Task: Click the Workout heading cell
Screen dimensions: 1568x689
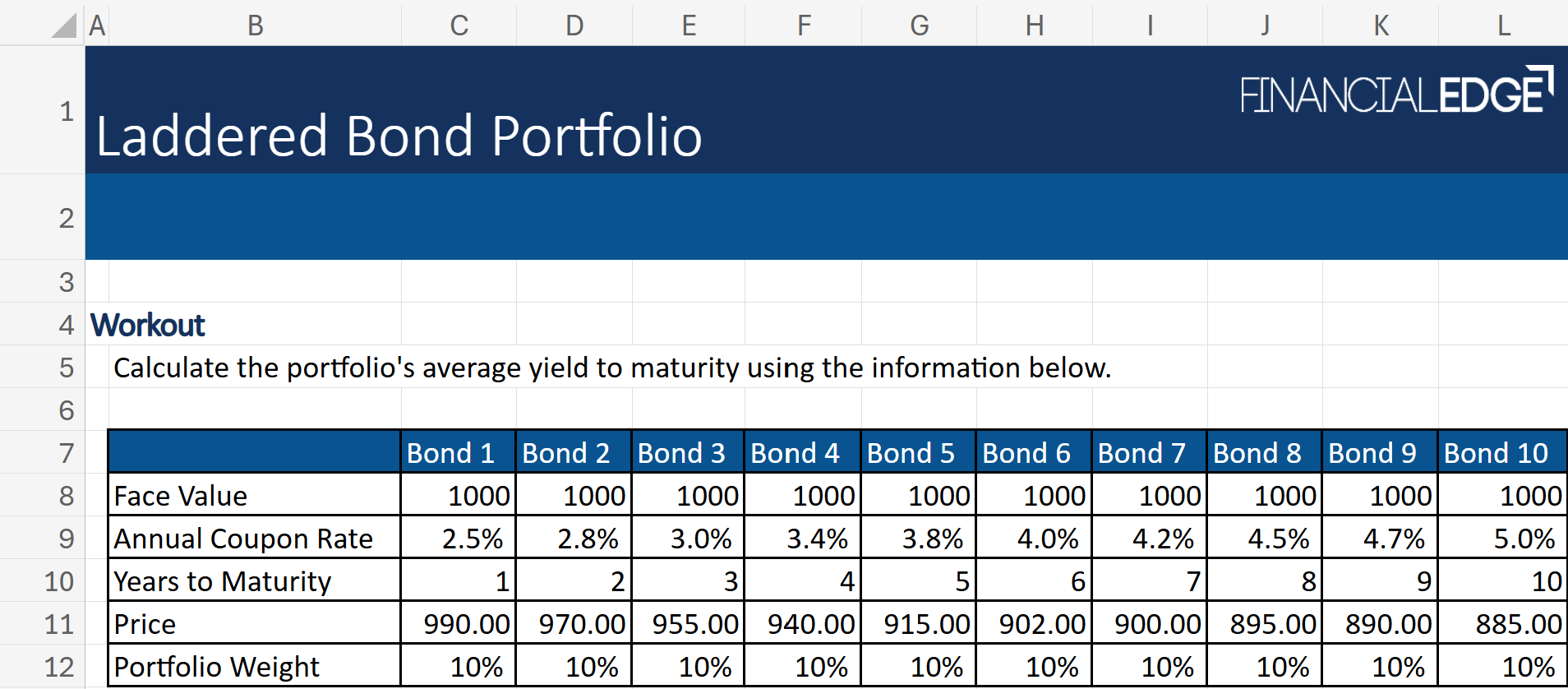Action: [148, 326]
